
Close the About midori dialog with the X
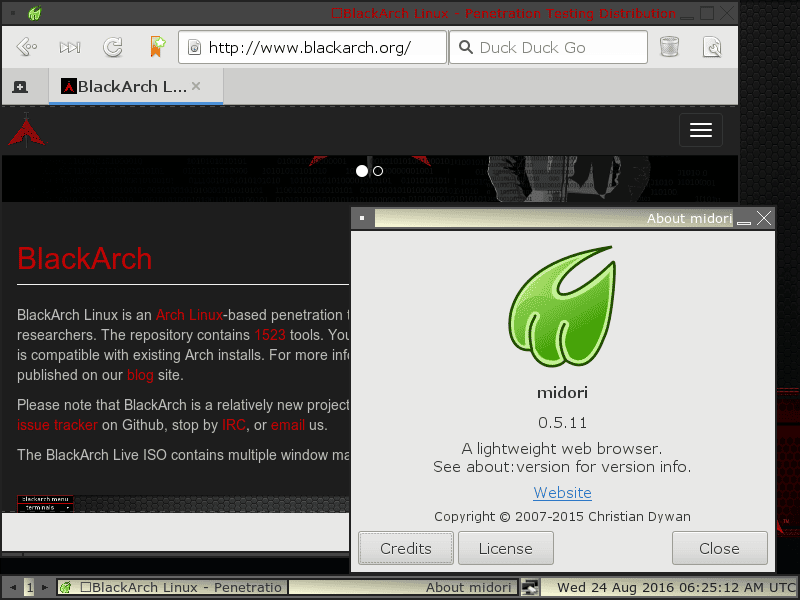point(764,218)
